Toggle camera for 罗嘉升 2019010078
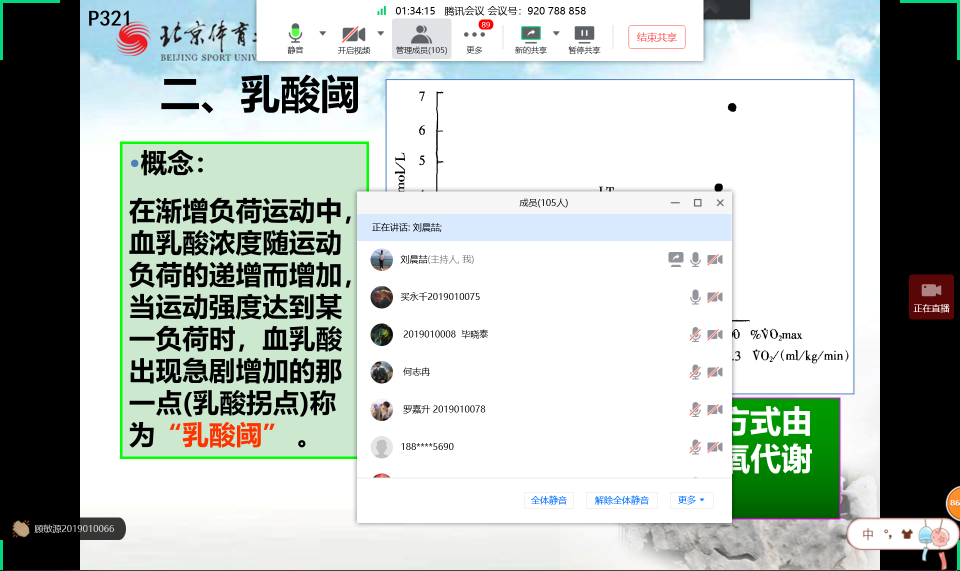Screen dimensions: 960x571 pyautogui.click(x=714, y=410)
